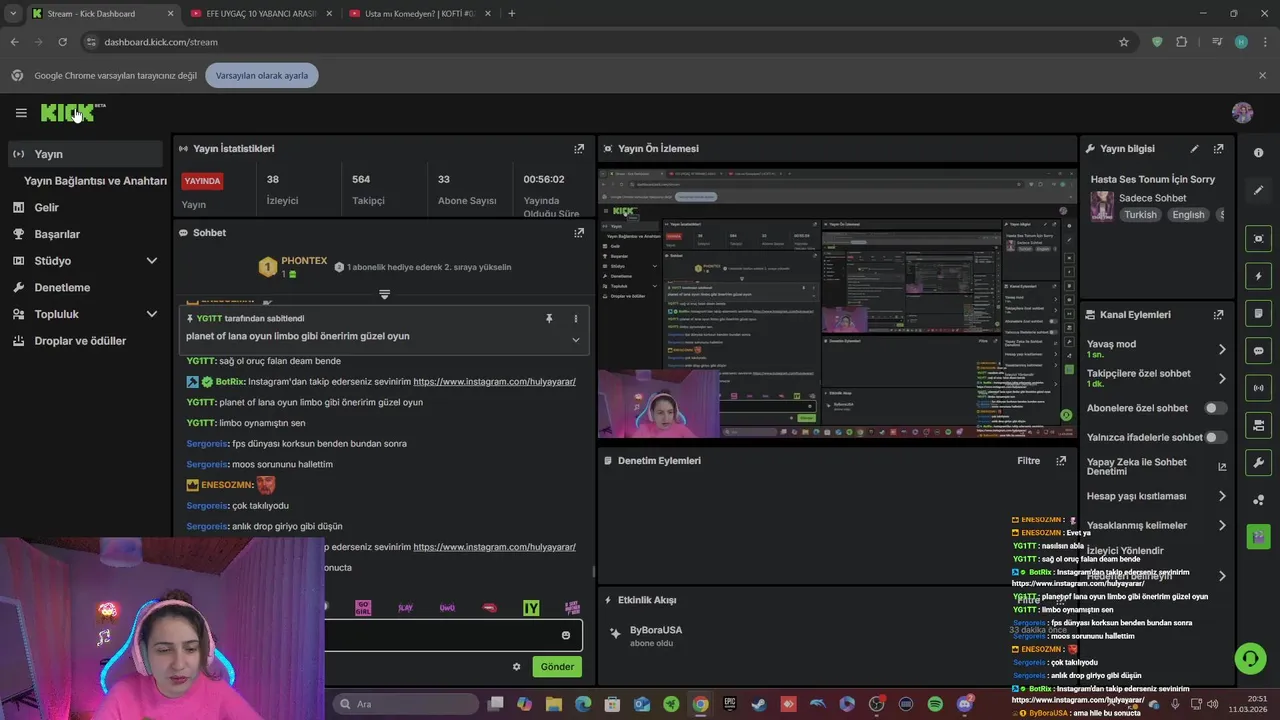The image size is (1280, 720).
Task: Toggle Yalnızca ifadelerle sohbet switch
Action: 1215,437
